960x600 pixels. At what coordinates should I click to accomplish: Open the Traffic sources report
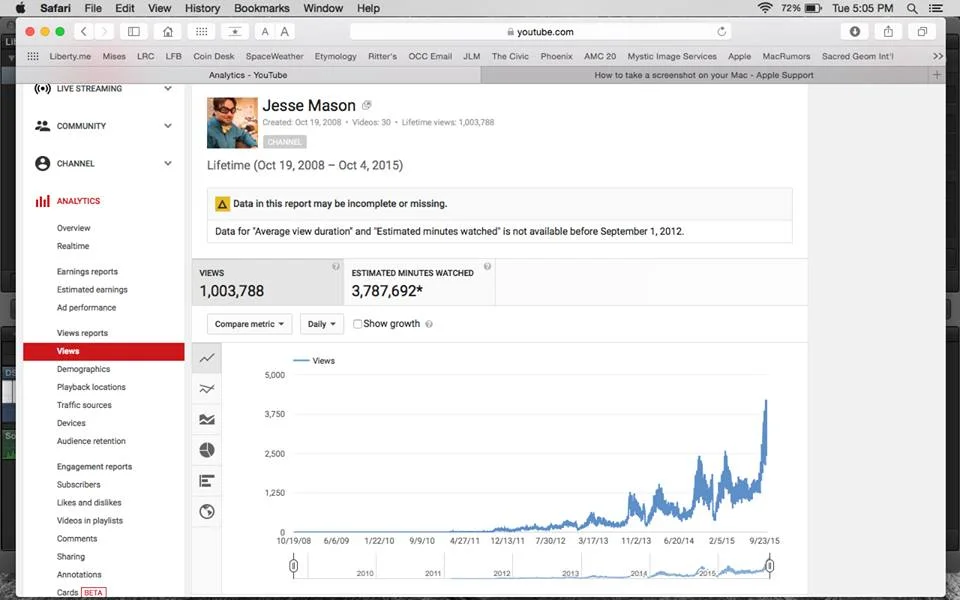[84, 405]
